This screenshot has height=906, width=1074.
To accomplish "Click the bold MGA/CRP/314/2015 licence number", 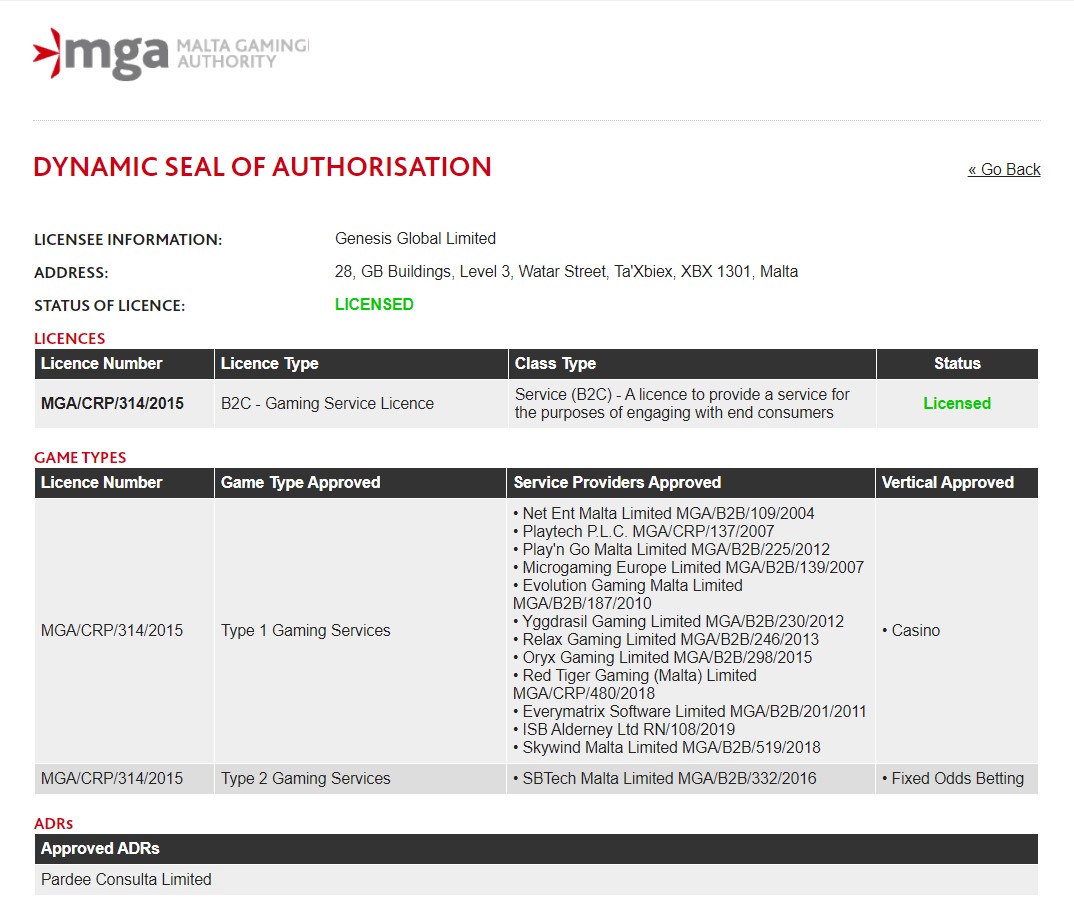I will [112, 403].
